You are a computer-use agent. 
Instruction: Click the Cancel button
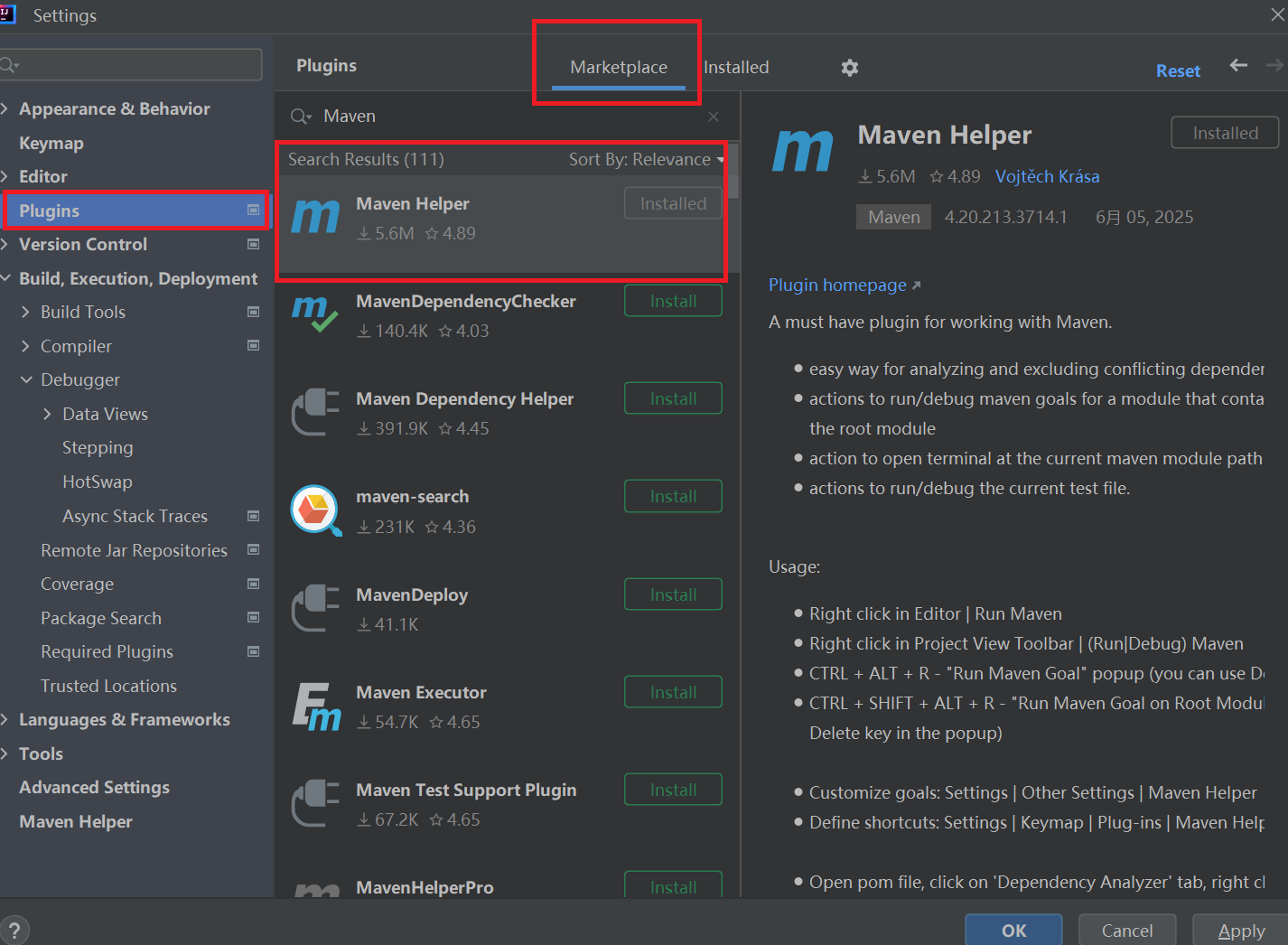pyautogui.click(x=1127, y=930)
